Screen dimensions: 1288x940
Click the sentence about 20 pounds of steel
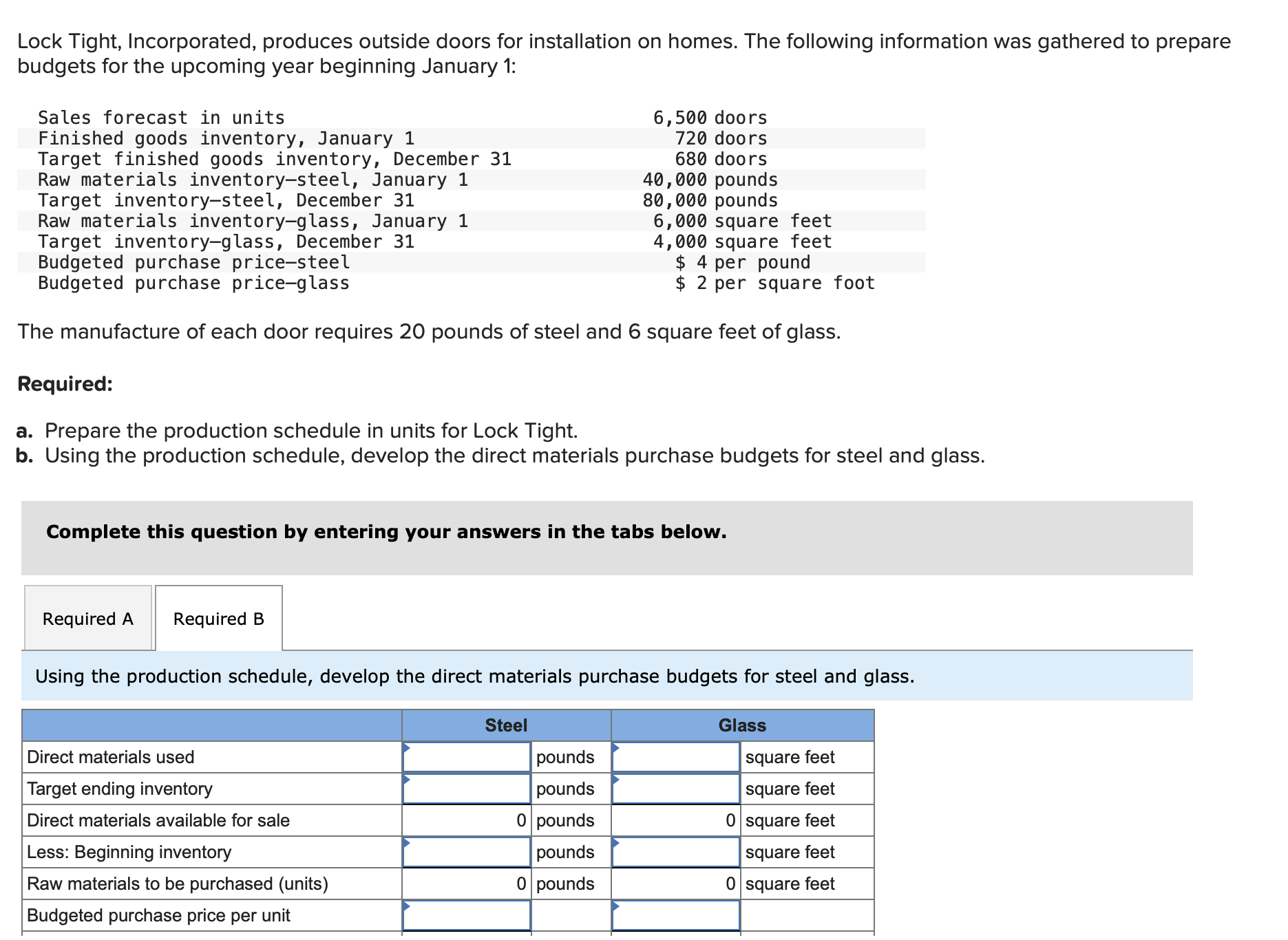pyautogui.click(x=429, y=331)
